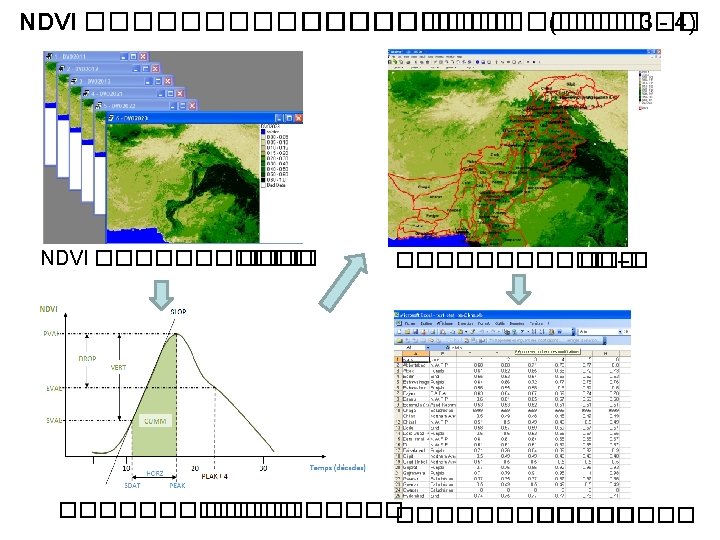
Task: Open the Name Box dropdown arrow
Action: [428, 348]
